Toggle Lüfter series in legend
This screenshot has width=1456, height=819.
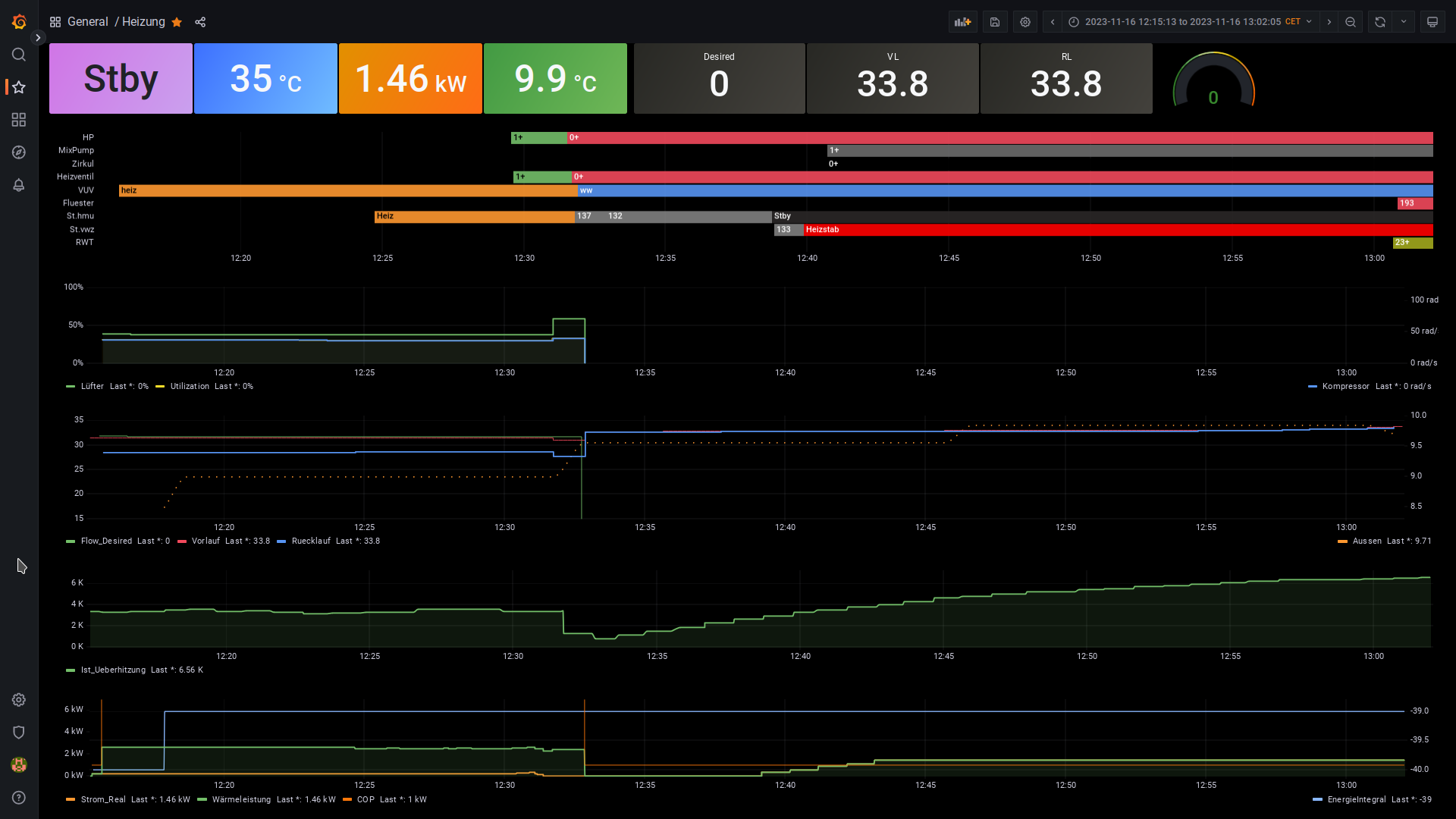[92, 387]
